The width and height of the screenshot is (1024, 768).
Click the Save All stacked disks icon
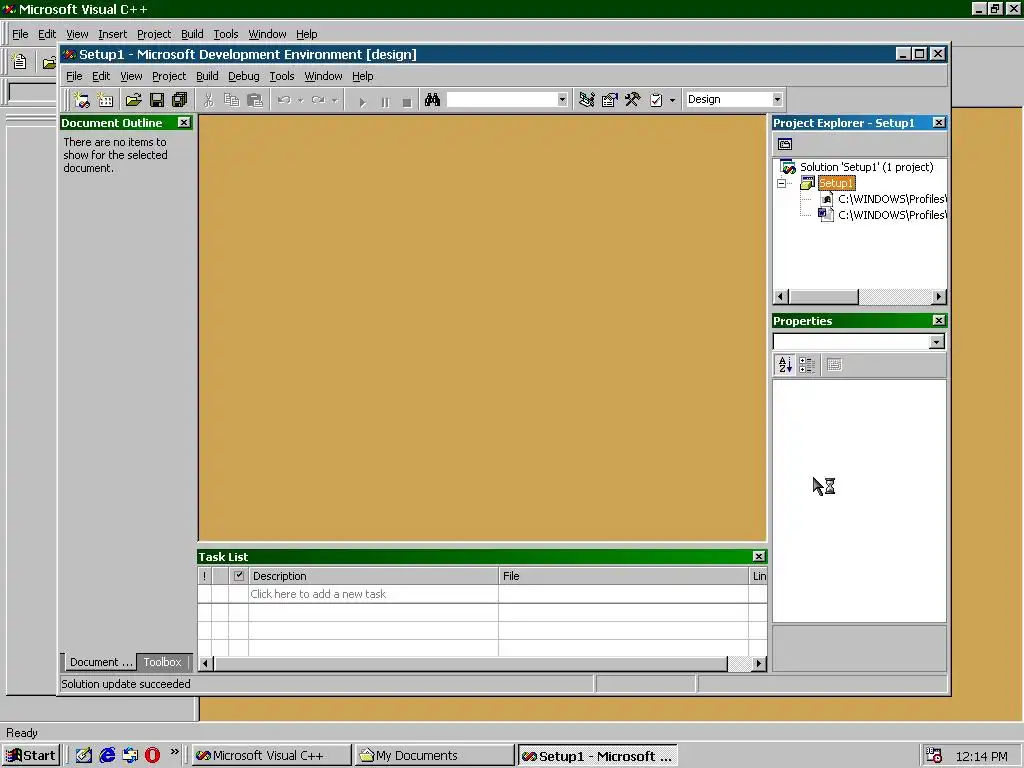180,100
